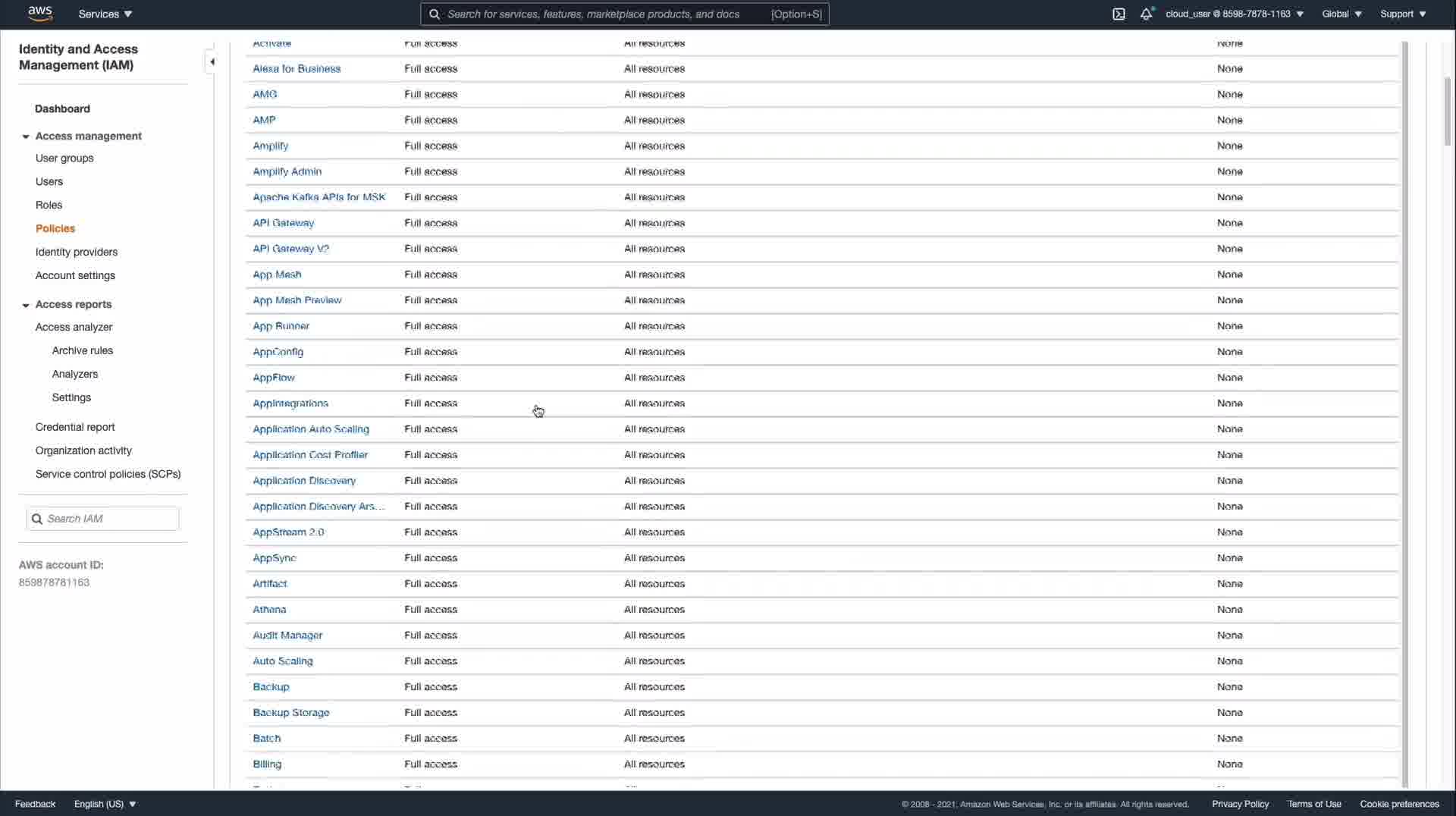The image size is (1456, 816).
Task: Open Account settings in the sidebar
Action: point(75,275)
